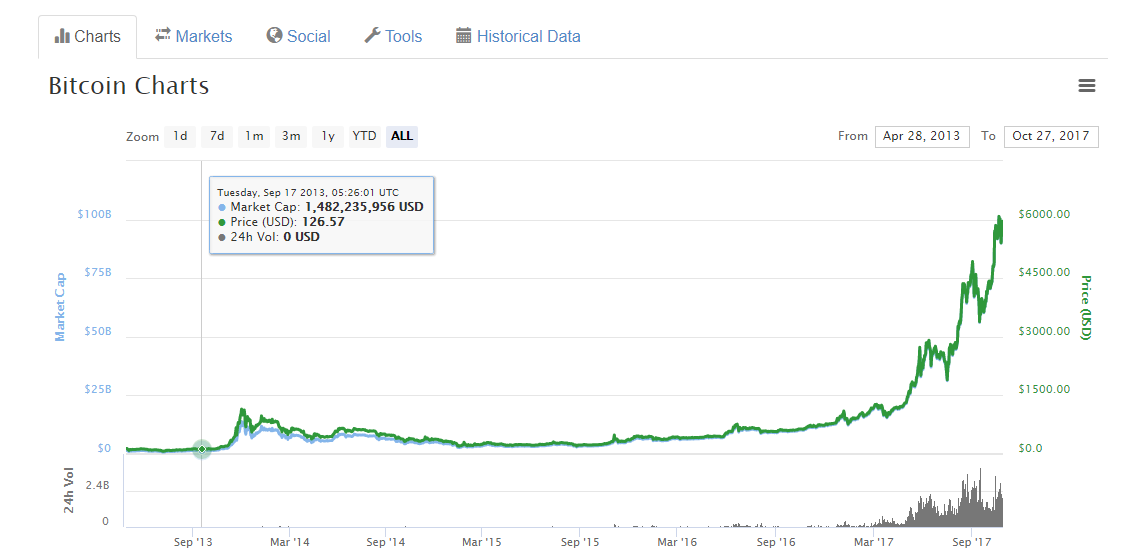Click the Sep '16 axis date

pyautogui.click(x=777, y=541)
